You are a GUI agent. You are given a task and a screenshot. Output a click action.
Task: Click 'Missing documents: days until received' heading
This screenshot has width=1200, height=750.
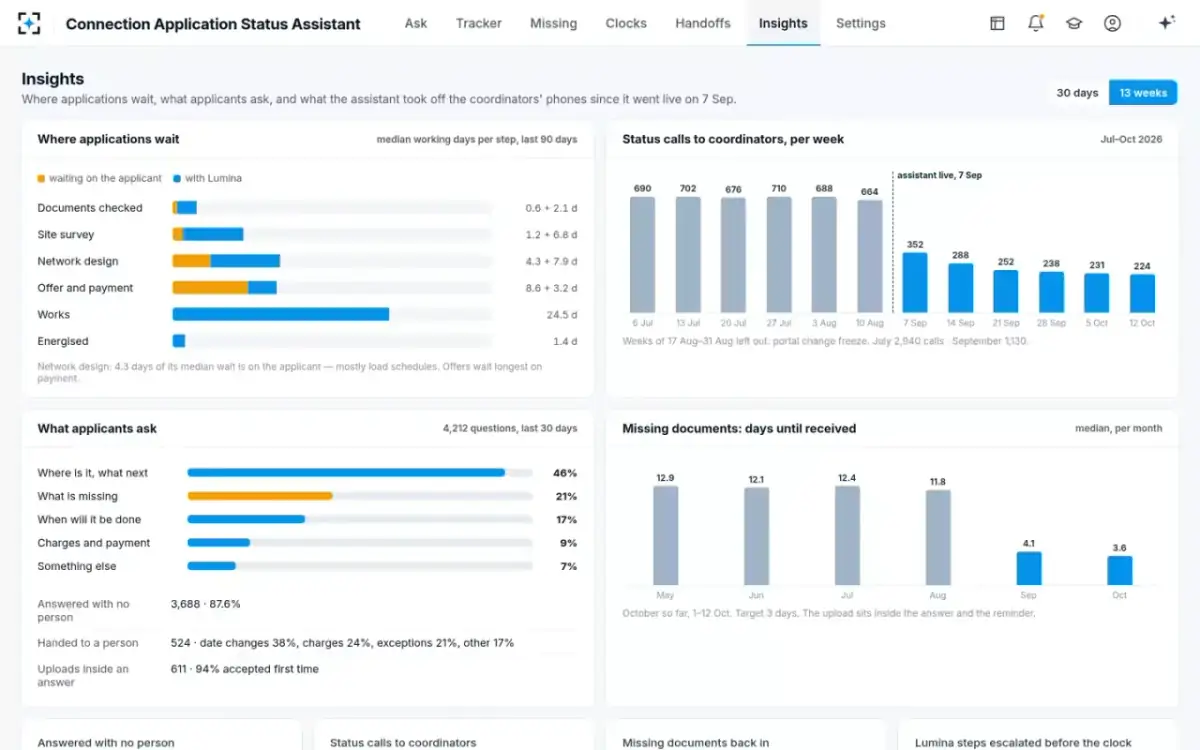(x=739, y=428)
